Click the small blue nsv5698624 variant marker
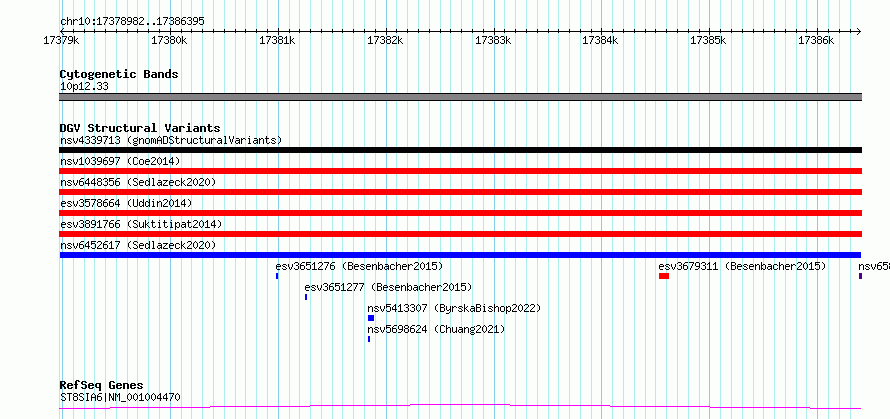This screenshot has height=419, width=890. click(x=369, y=339)
